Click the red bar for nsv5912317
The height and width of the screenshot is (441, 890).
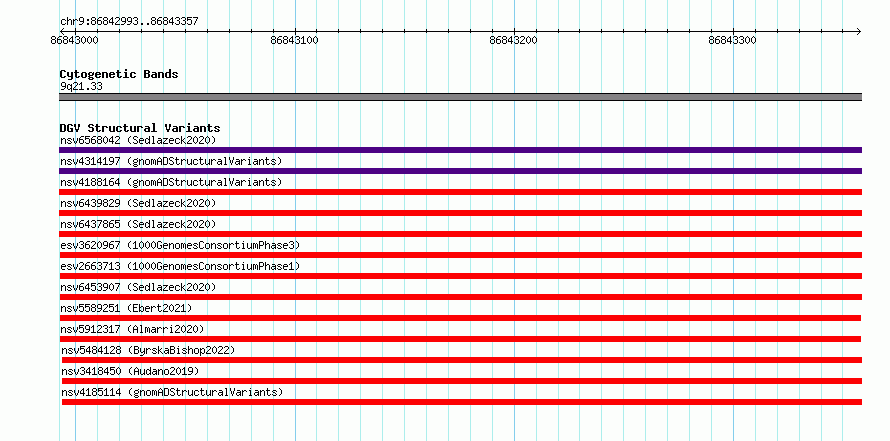click(460, 339)
